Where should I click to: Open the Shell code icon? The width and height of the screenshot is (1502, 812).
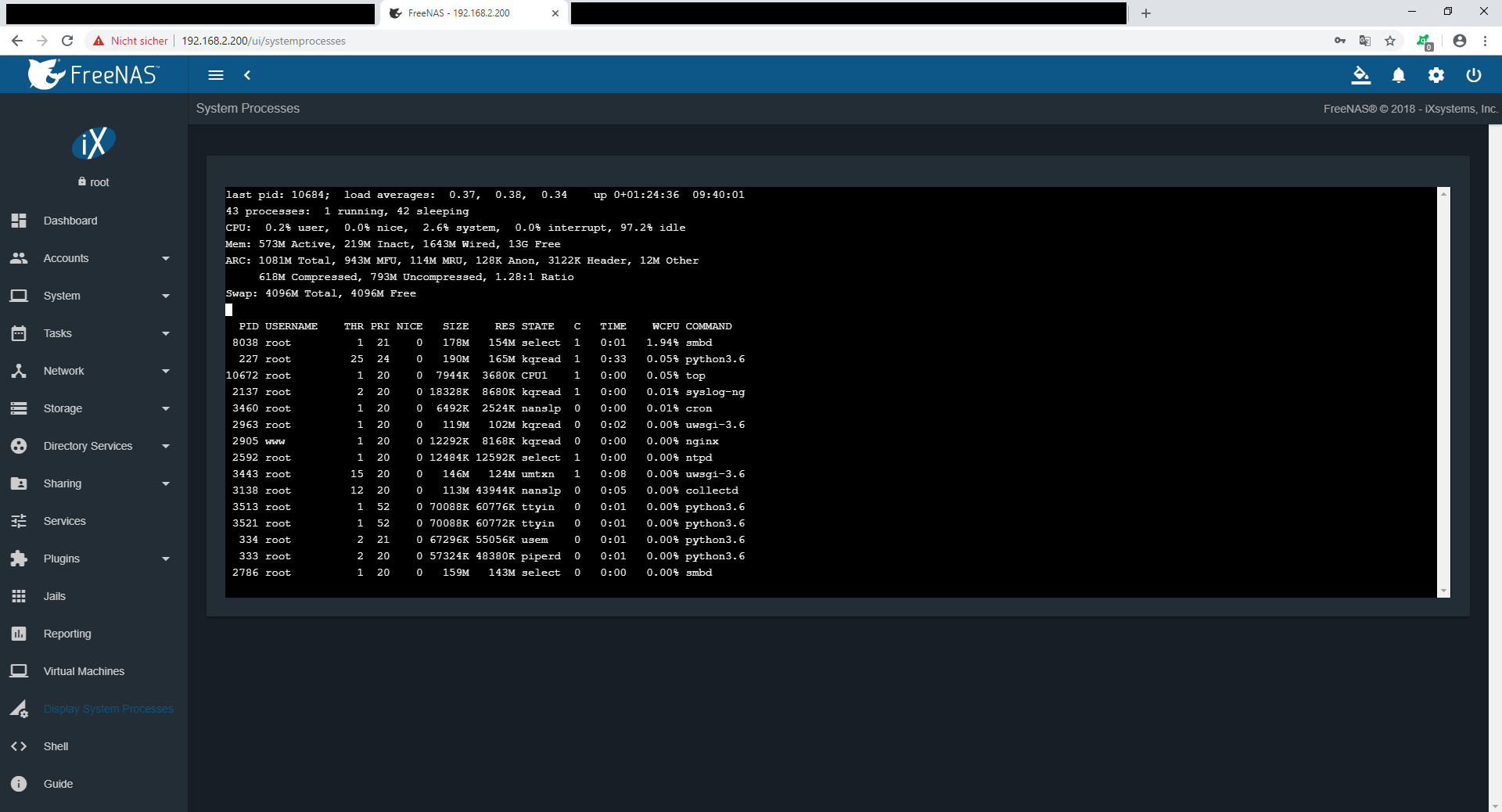pyautogui.click(x=19, y=746)
